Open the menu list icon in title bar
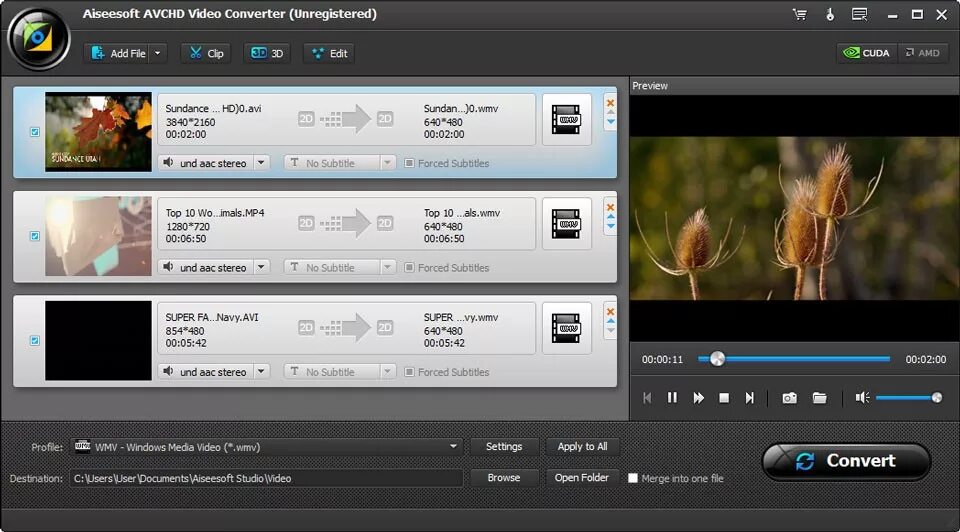This screenshot has width=960, height=532. pyautogui.click(x=860, y=14)
